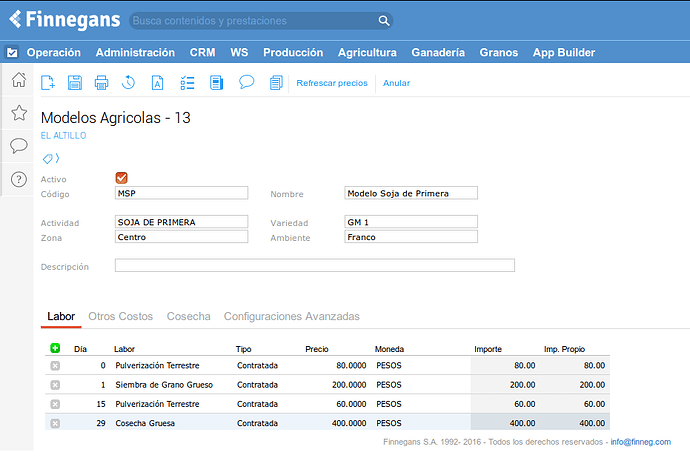Click the new document icon
Image resolution: width=690 pixels, height=458 pixels.
[x=47, y=83]
